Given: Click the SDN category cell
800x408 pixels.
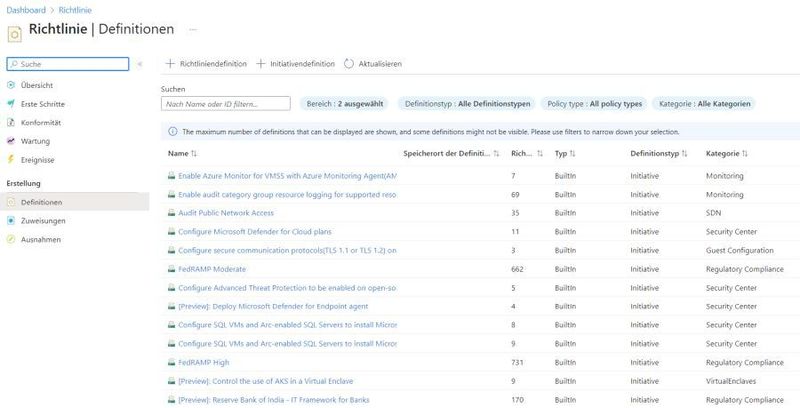Looking at the screenshot, I should (713, 213).
